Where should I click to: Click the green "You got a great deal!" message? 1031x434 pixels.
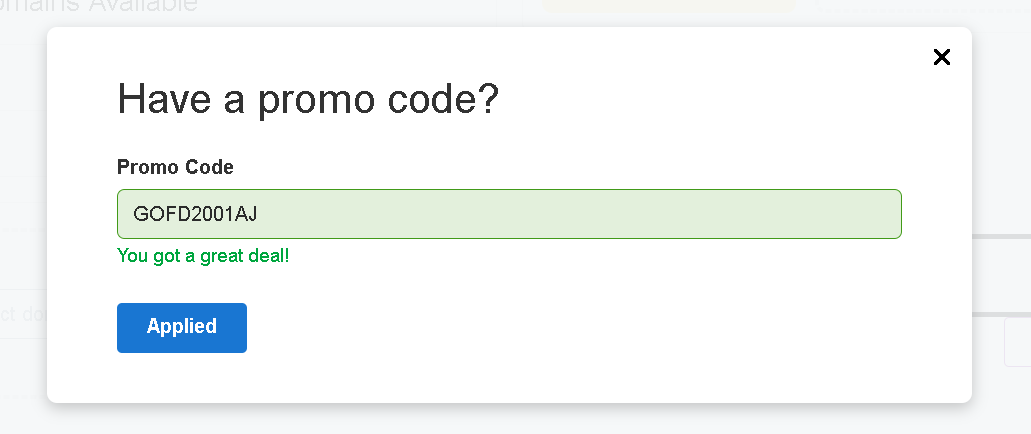click(x=203, y=255)
